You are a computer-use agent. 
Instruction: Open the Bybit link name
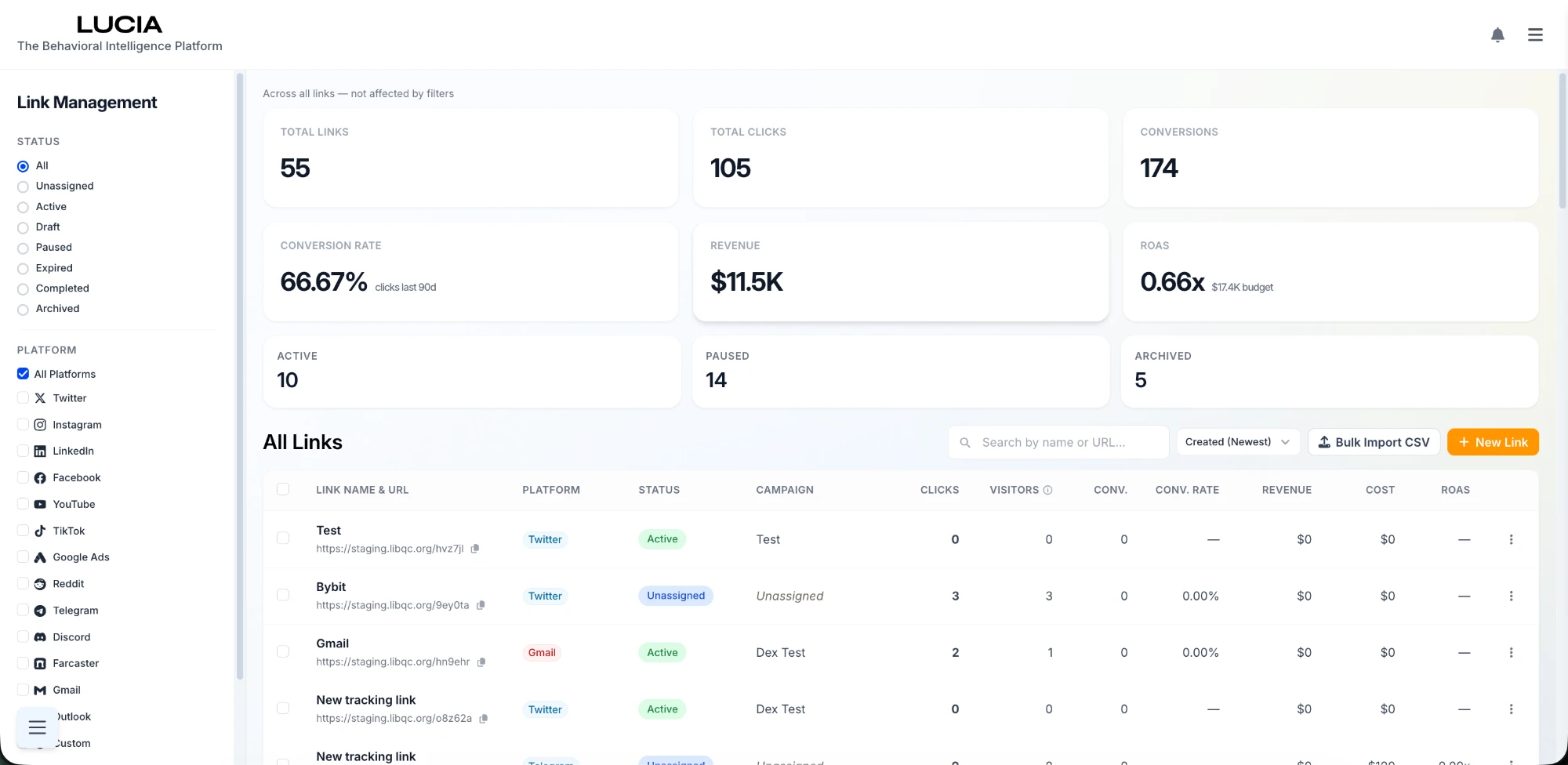331,587
